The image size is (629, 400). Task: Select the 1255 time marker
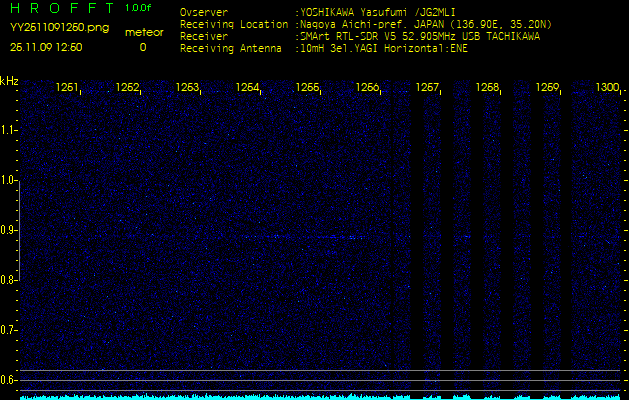[x=307, y=88]
